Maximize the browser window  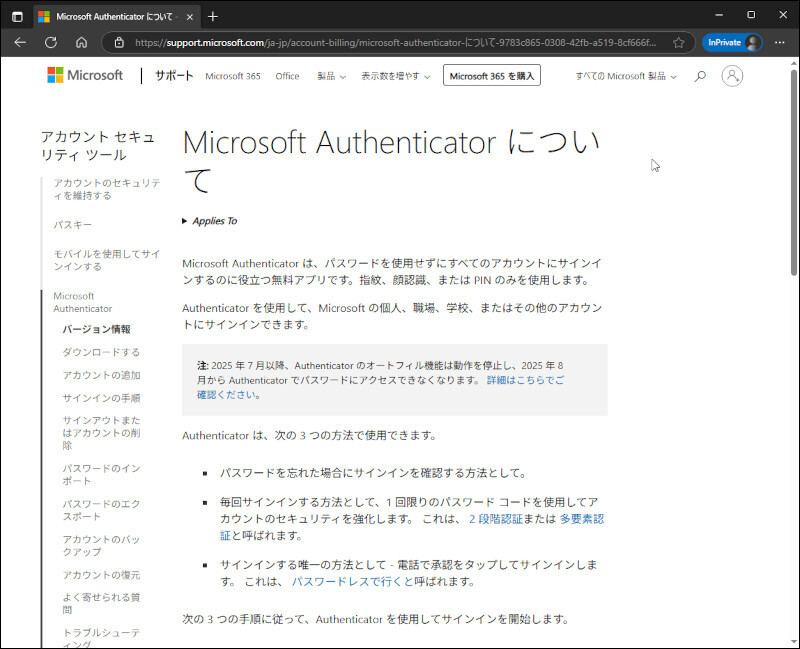coord(751,15)
